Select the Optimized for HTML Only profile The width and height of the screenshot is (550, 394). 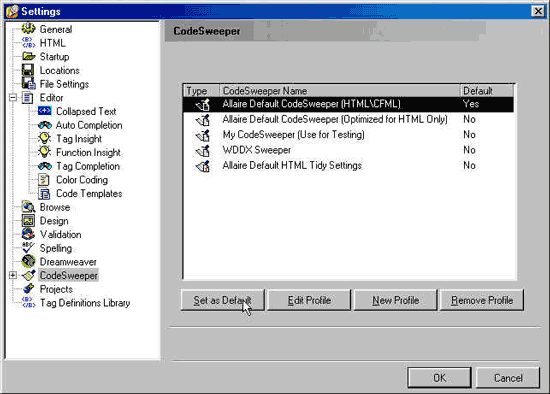coord(335,119)
